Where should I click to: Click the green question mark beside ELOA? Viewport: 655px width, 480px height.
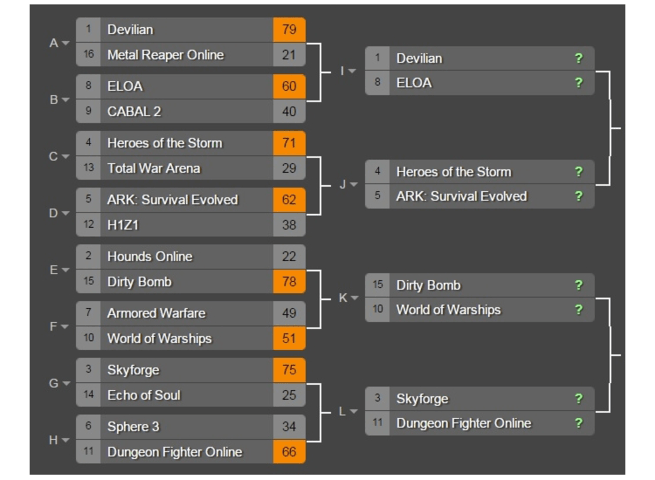coord(579,83)
